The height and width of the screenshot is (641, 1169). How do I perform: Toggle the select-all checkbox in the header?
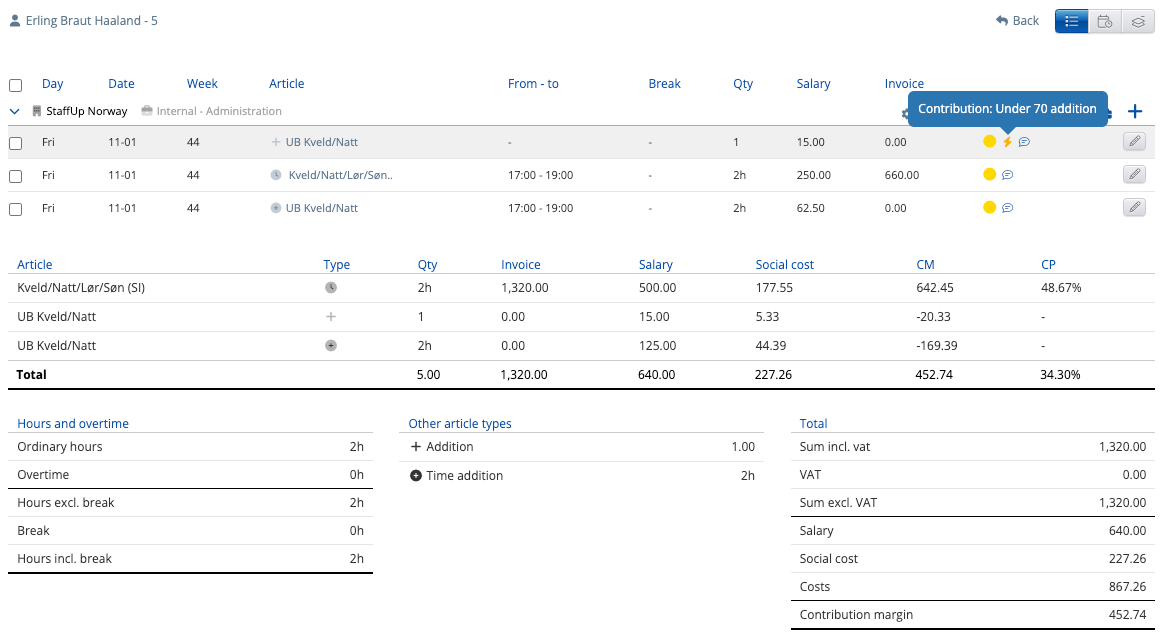(15, 85)
